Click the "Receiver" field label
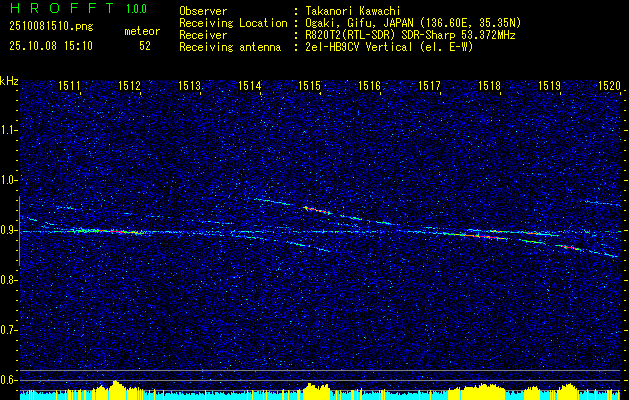This screenshot has height=400, width=629. pyautogui.click(x=203, y=35)
